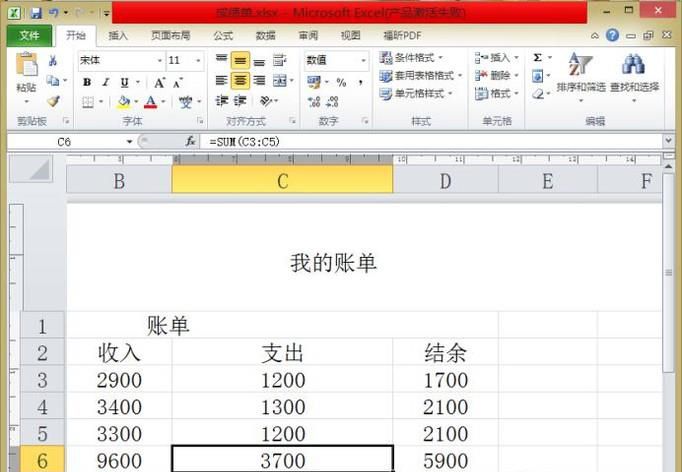Toggle bold formatting

pos(87,82)
